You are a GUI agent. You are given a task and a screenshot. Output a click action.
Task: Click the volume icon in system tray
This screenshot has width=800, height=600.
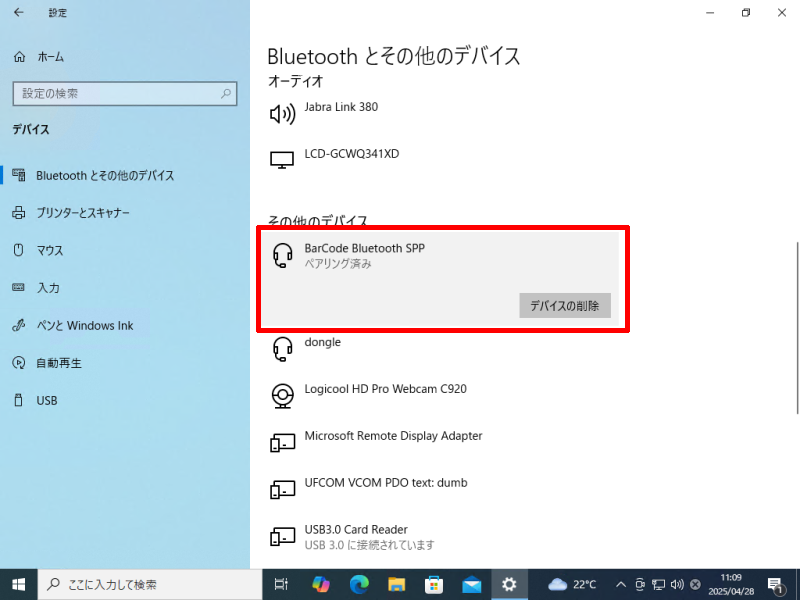(x=677, y=585)
